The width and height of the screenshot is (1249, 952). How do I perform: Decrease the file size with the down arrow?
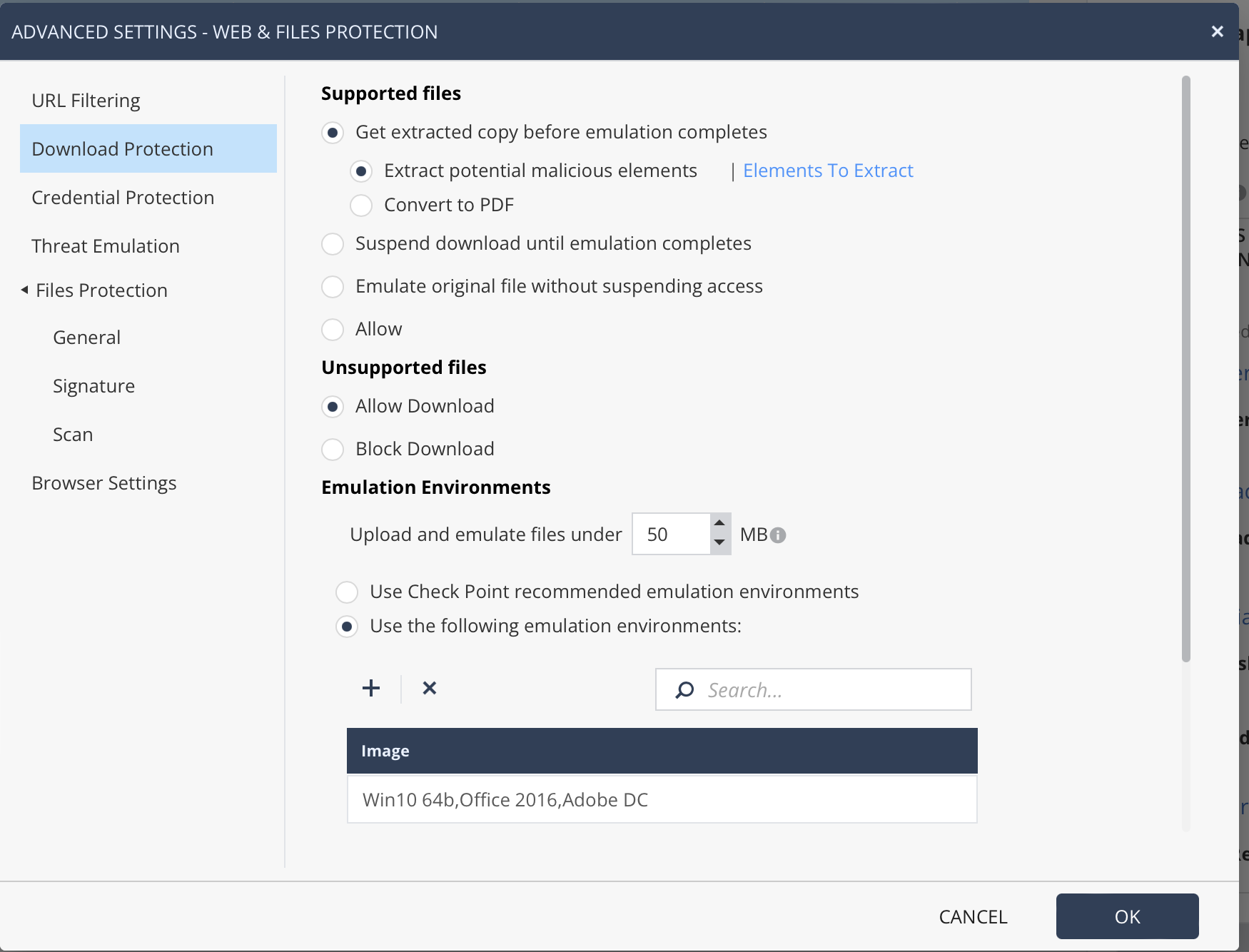point(720,543)
